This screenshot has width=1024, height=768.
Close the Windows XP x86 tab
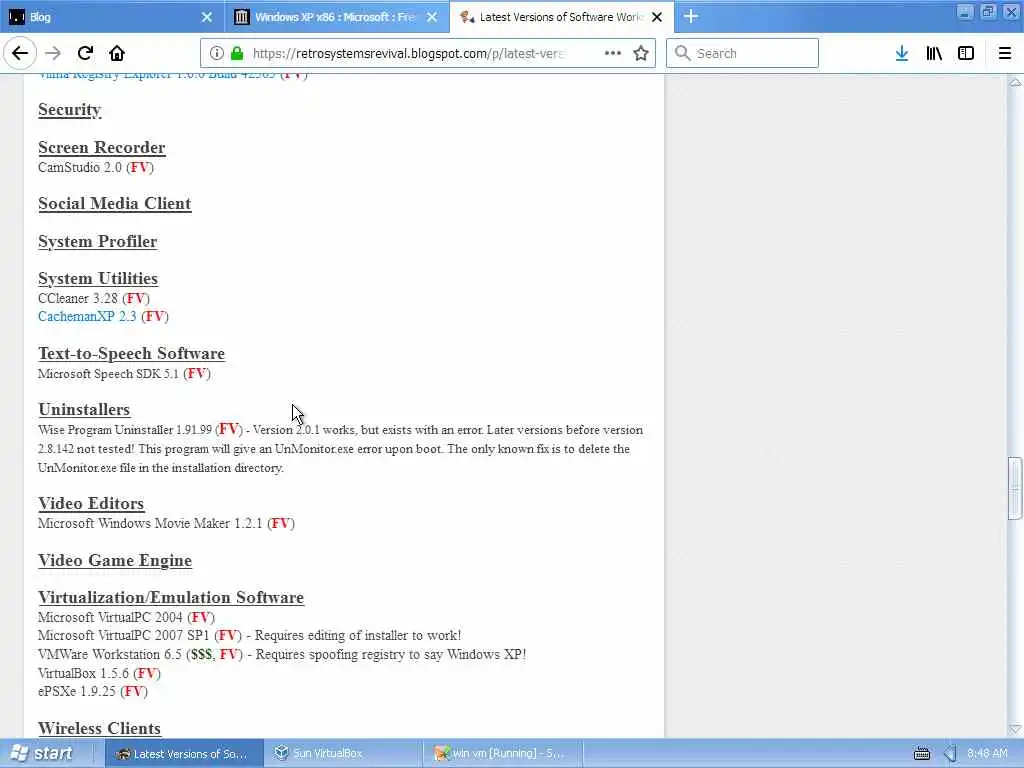(432, 17)
